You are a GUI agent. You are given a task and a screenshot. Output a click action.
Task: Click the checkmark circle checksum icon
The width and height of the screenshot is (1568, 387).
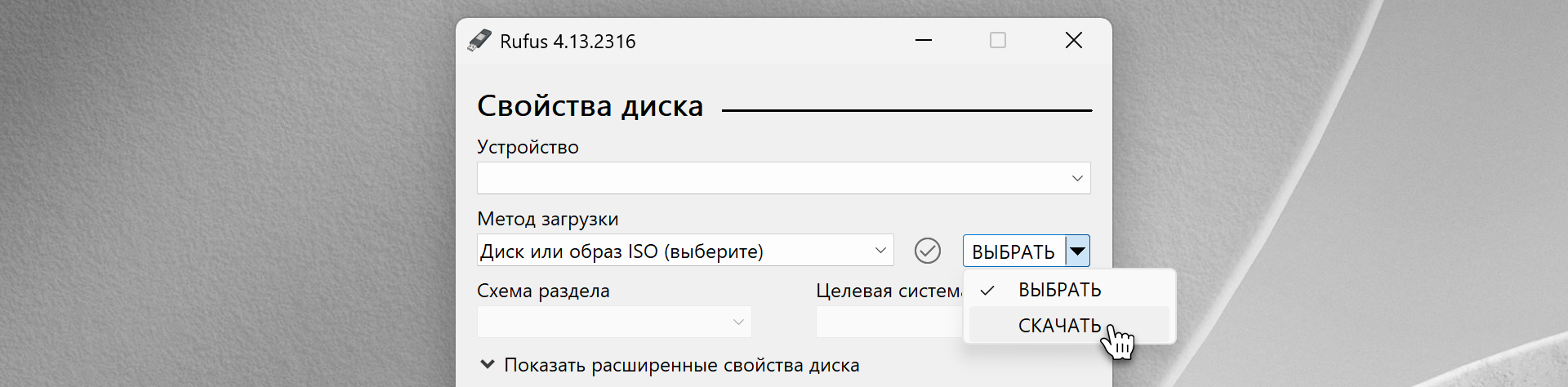click(928, 251)
